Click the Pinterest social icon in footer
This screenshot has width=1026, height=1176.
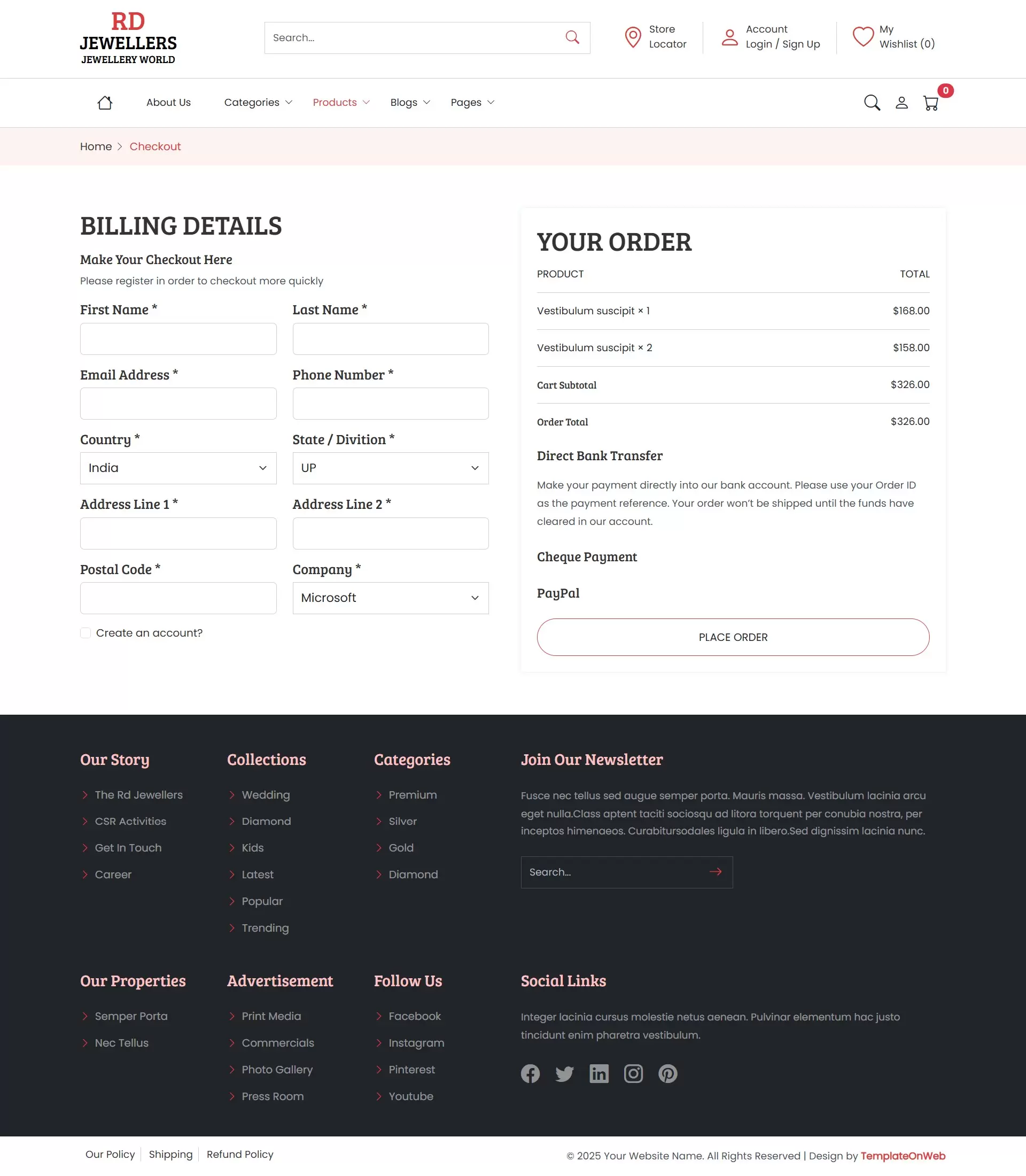[x=667, y=1074]
